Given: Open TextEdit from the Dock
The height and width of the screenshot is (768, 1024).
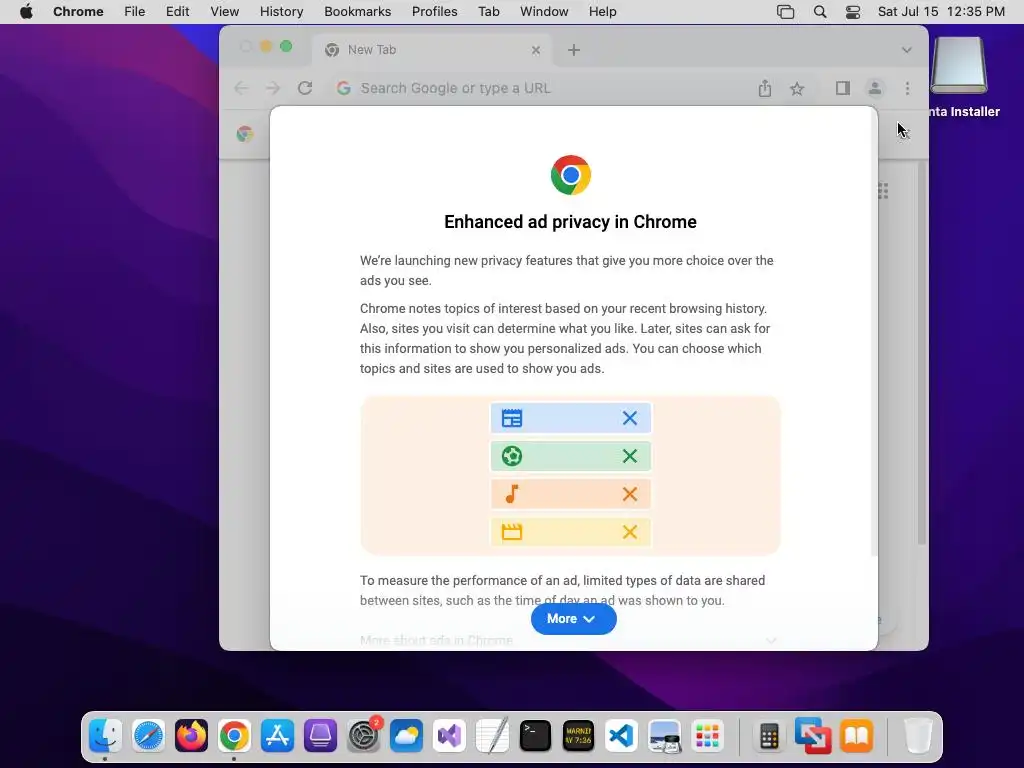Looking at the screenshot, I should point(492,736).
